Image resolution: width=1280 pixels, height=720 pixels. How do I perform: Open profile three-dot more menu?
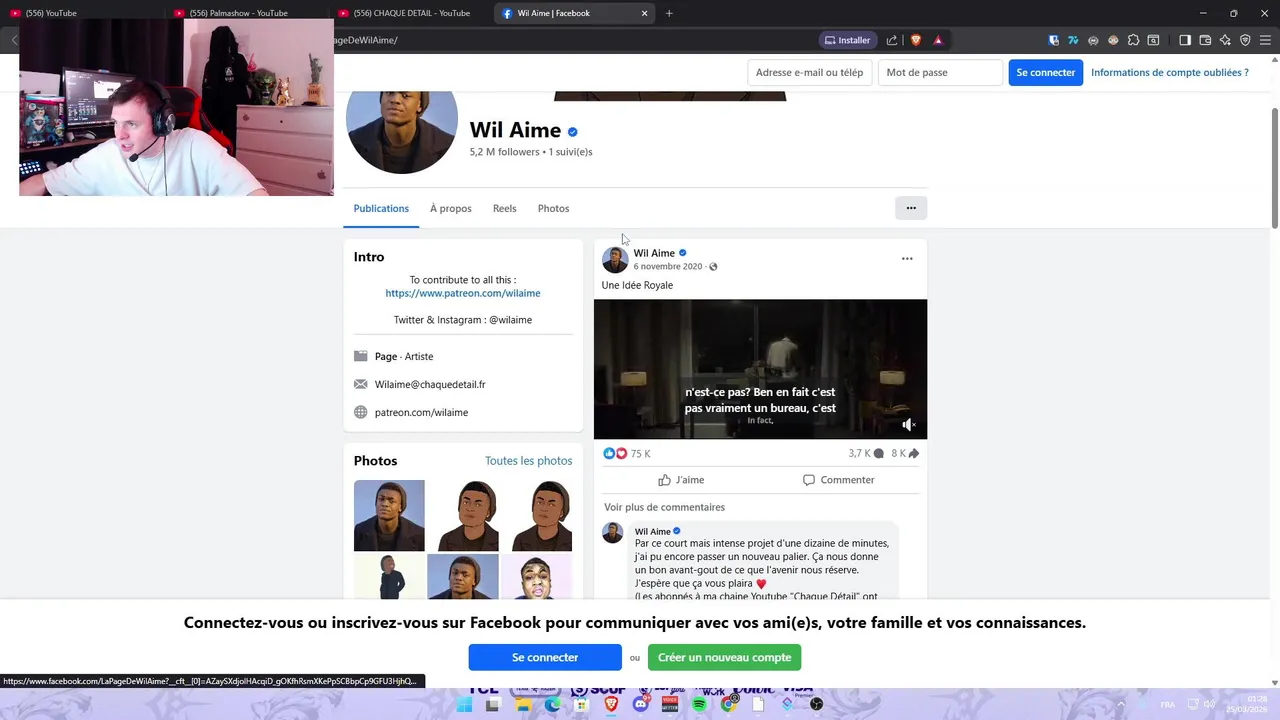click(x=911, y=208)
